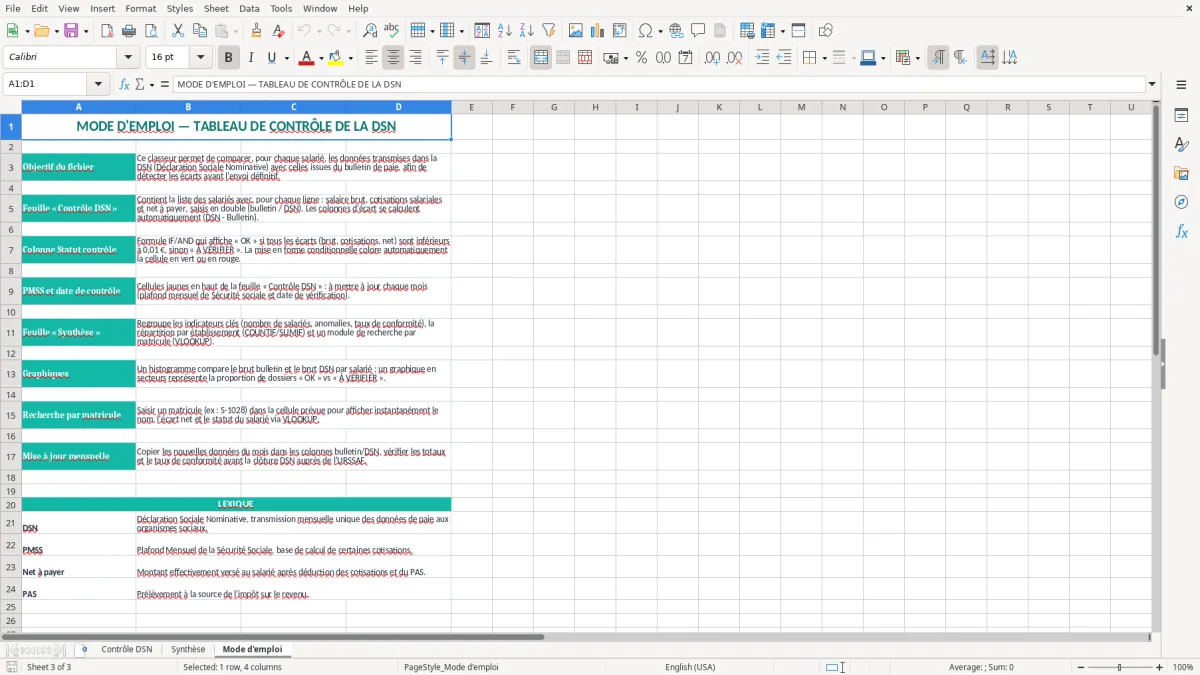Click the Save document icon

coord(71,31)
